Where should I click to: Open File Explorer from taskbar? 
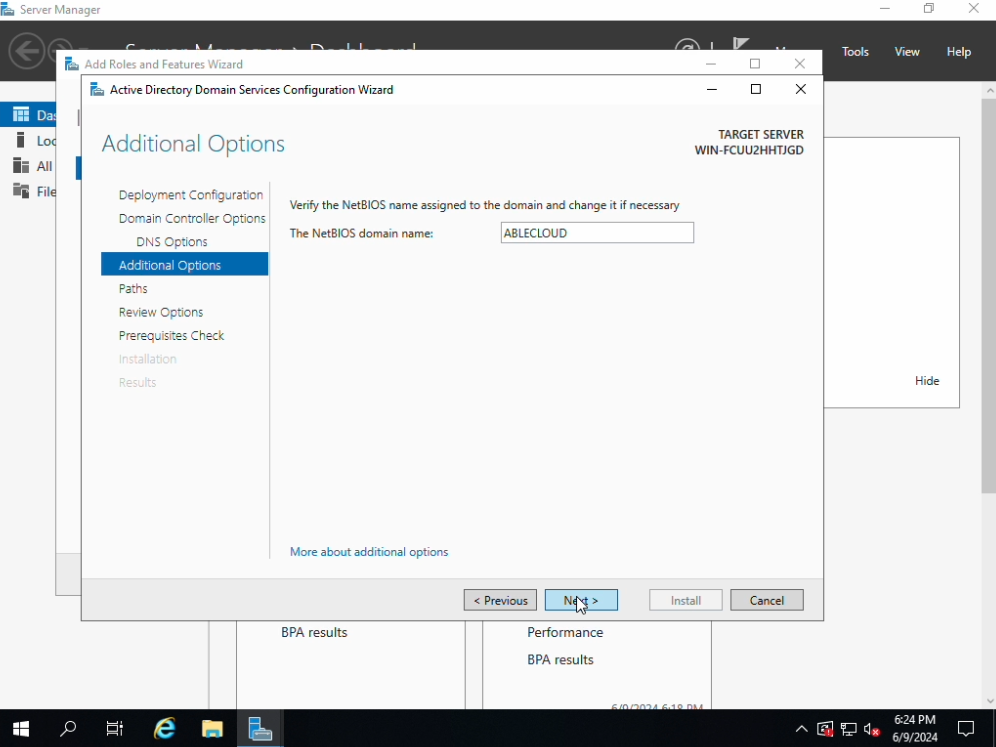point(212,729)
